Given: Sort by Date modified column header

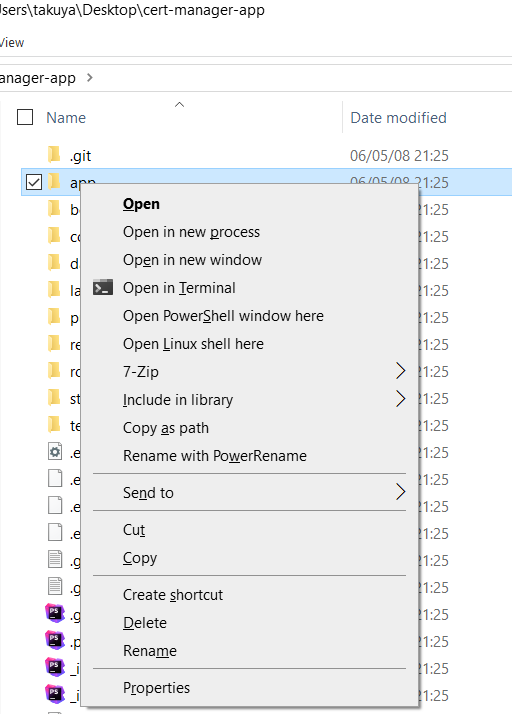Looking at the screenshot, I should point(398,117).
